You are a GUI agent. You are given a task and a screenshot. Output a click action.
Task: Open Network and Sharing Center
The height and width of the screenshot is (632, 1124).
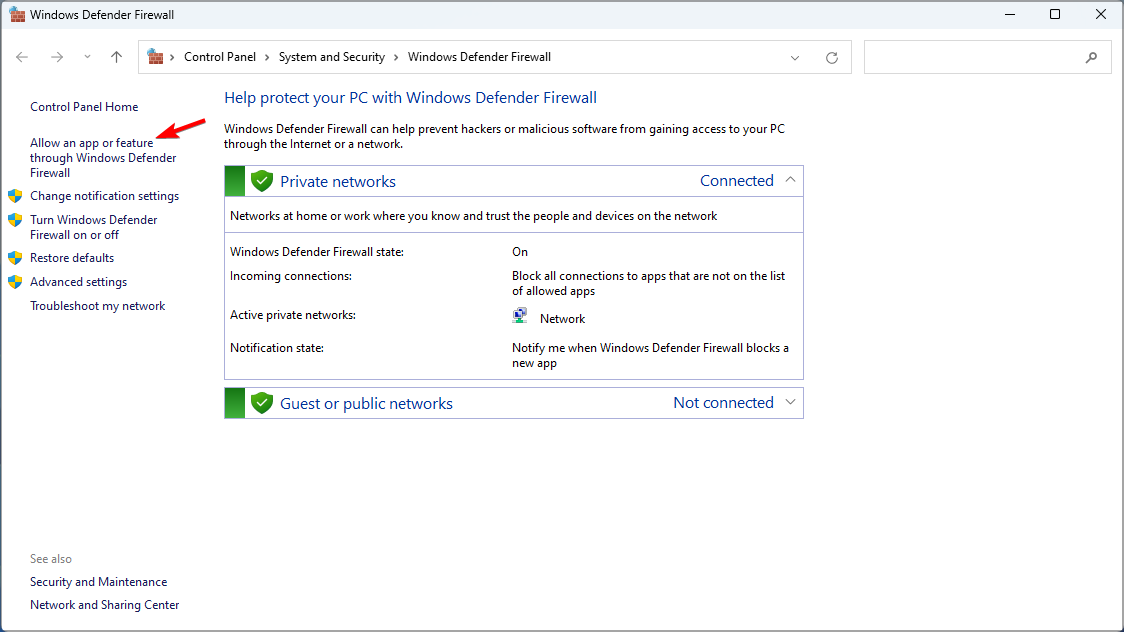tap(104, 604)
